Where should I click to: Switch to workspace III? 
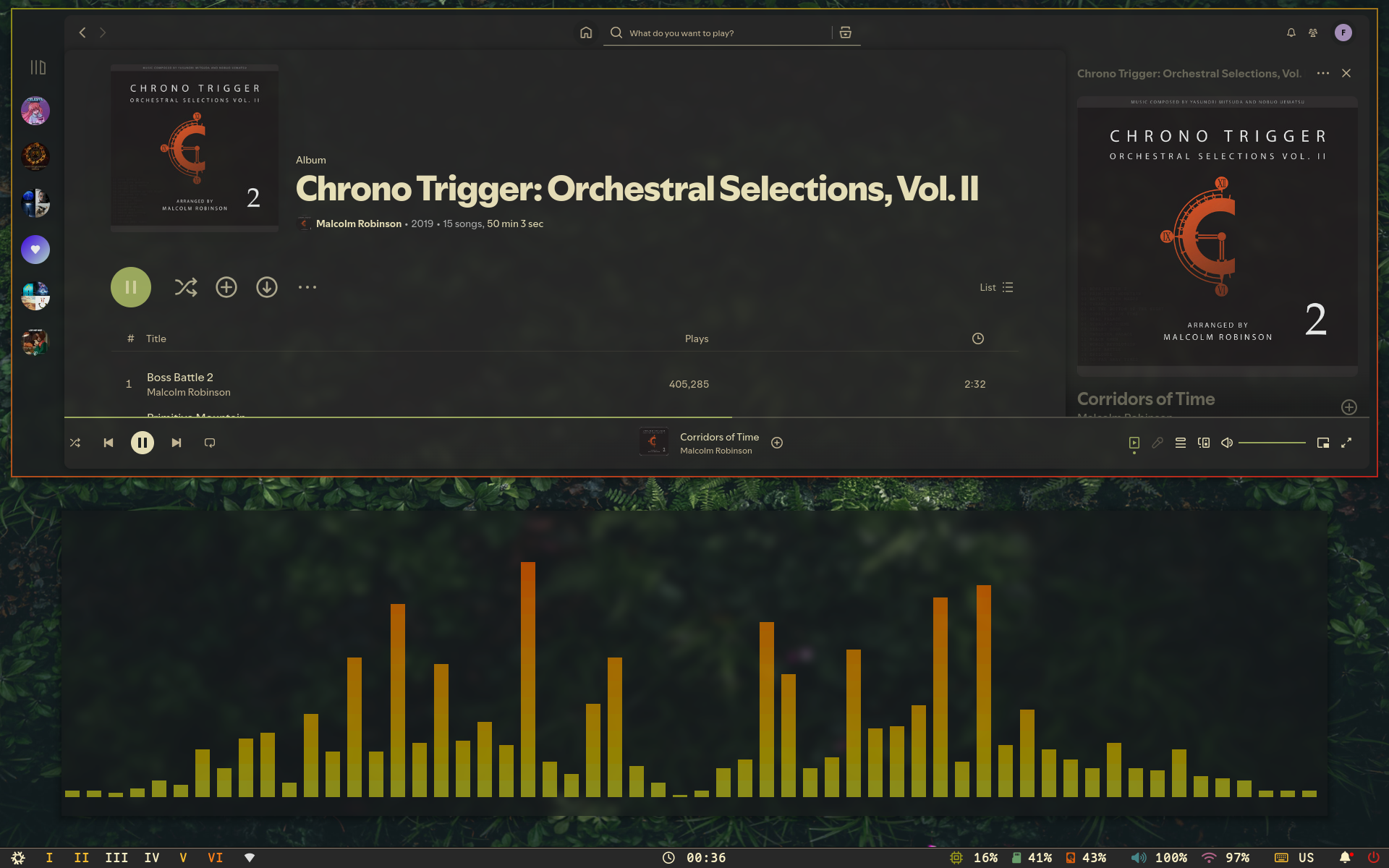[x=116, y=858]
